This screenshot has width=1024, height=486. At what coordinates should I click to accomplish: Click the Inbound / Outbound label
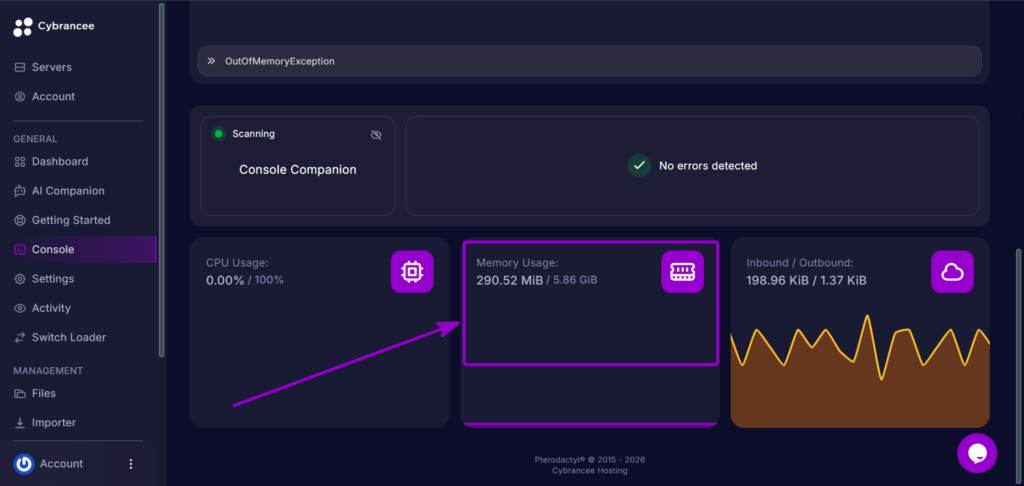tap(800, 263)
